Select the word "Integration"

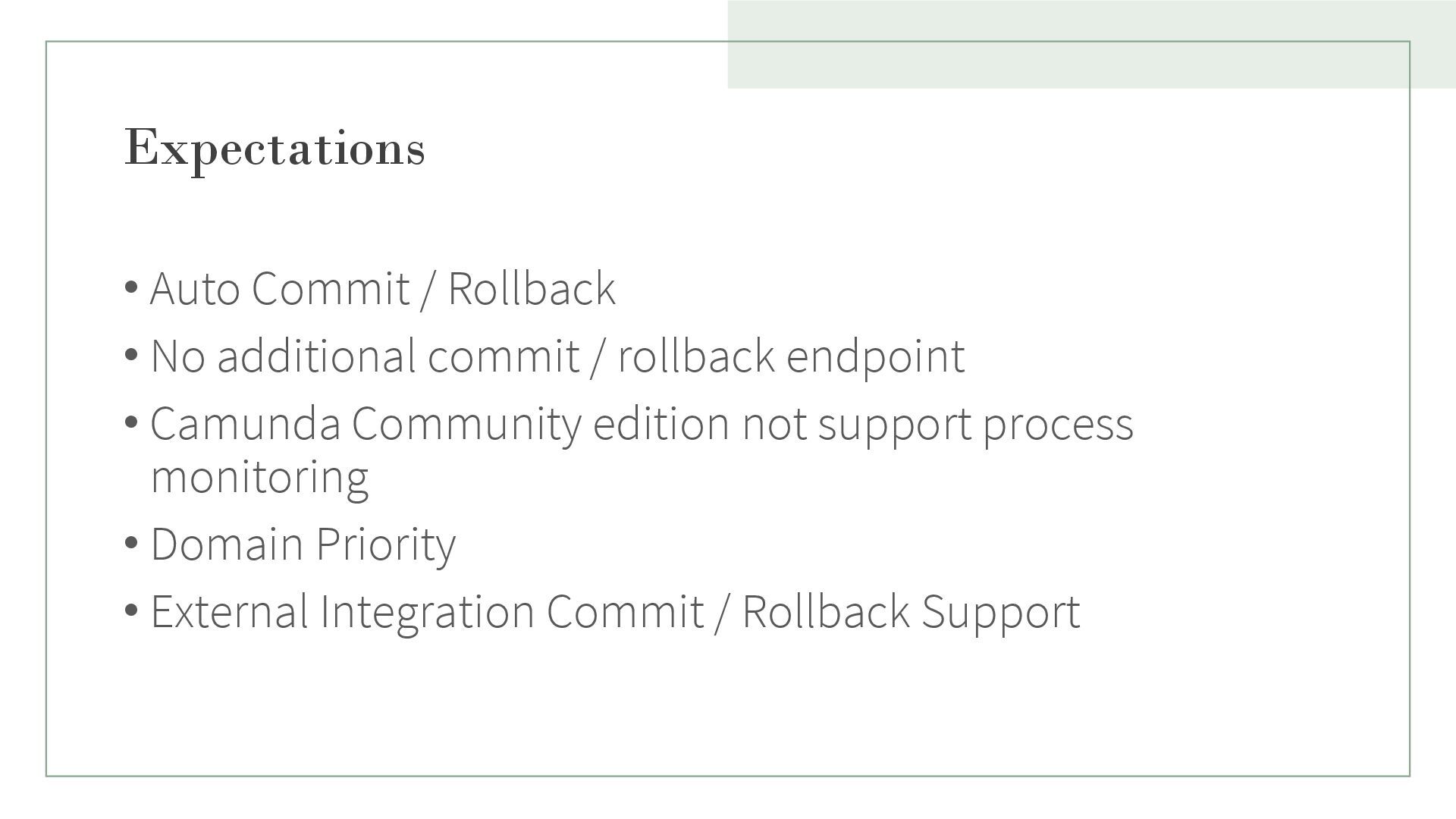(x=427, y=611)
